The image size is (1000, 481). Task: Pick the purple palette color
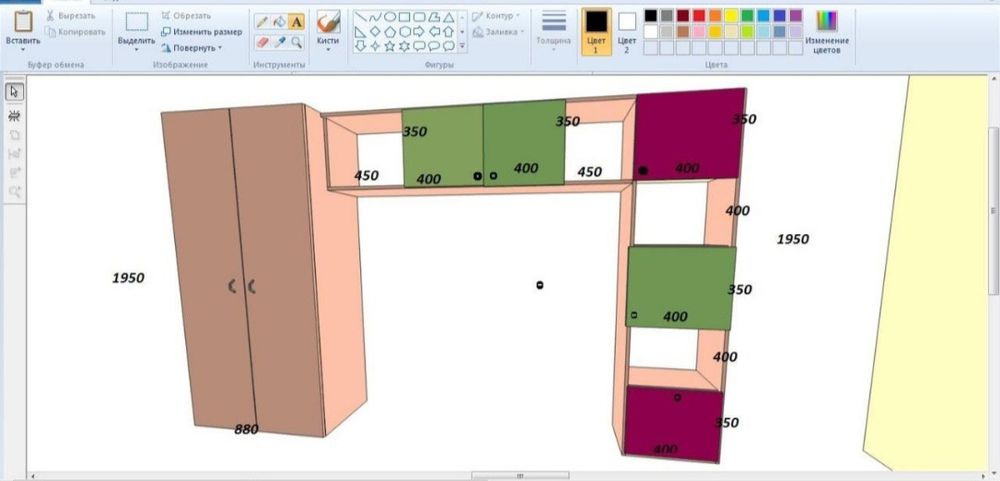pos(796,15)
